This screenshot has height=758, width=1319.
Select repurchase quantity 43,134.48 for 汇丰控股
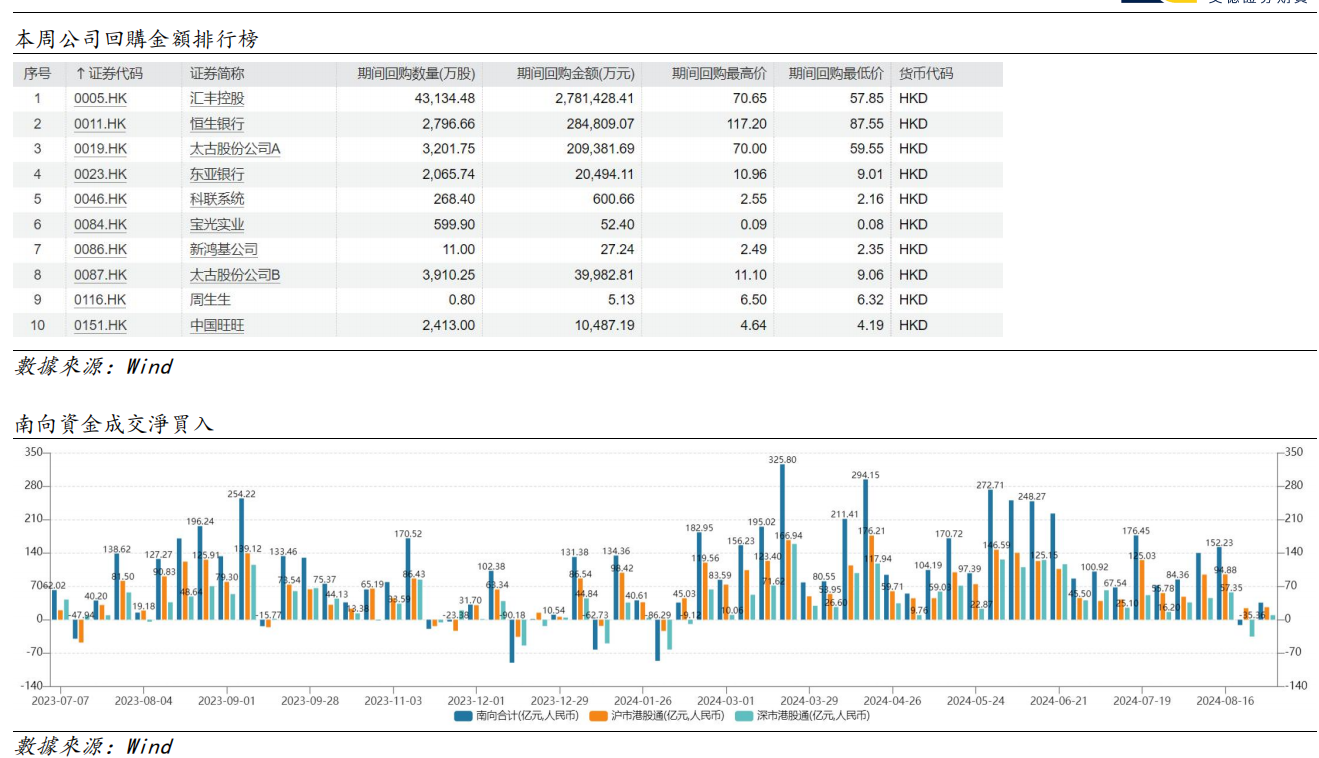coord(445,99)
